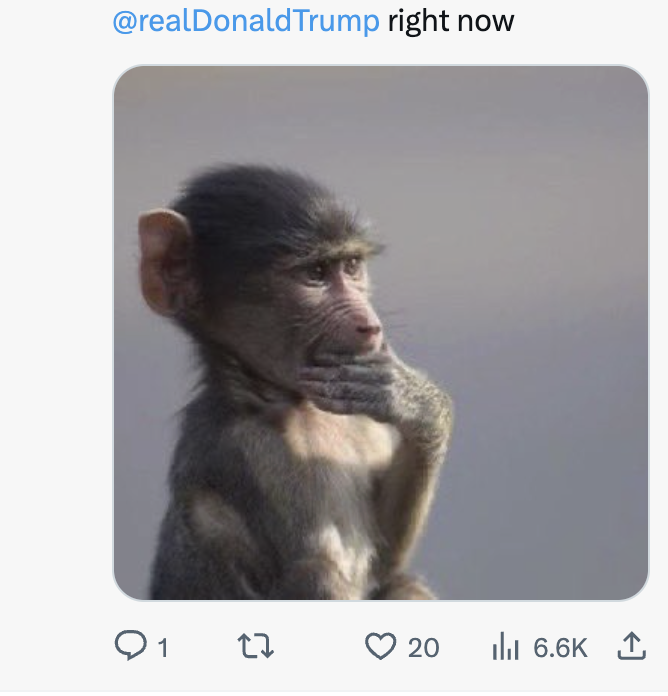Open the thinking baboon photo

click(x=381, y=333)
